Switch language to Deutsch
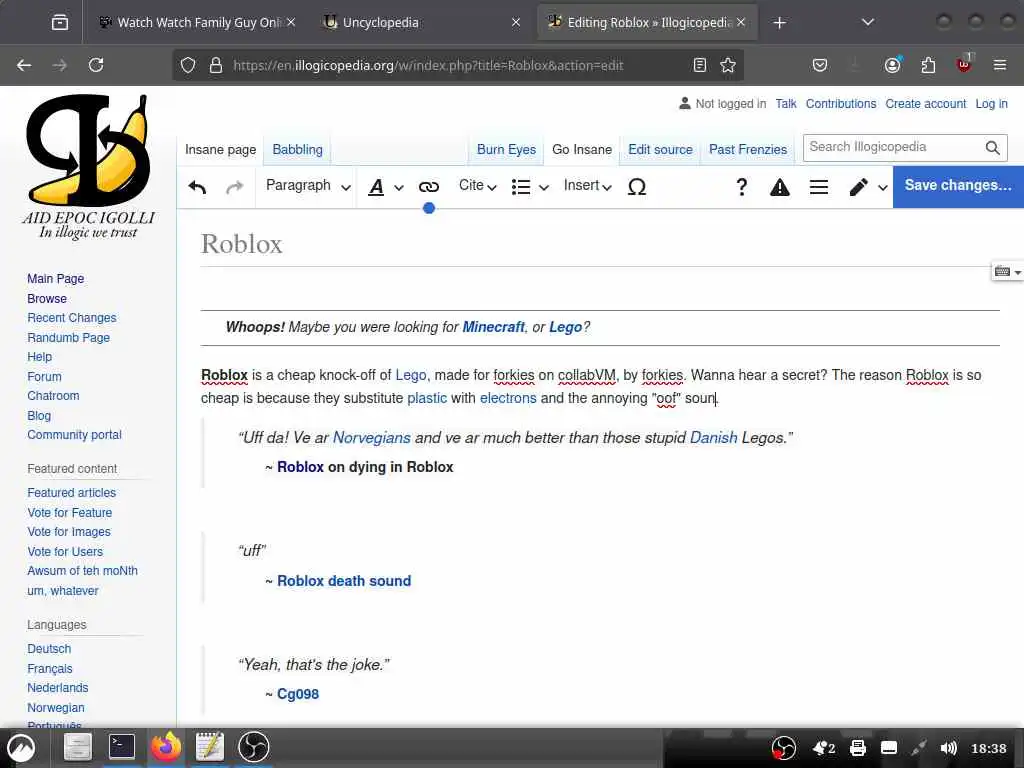 49,649
